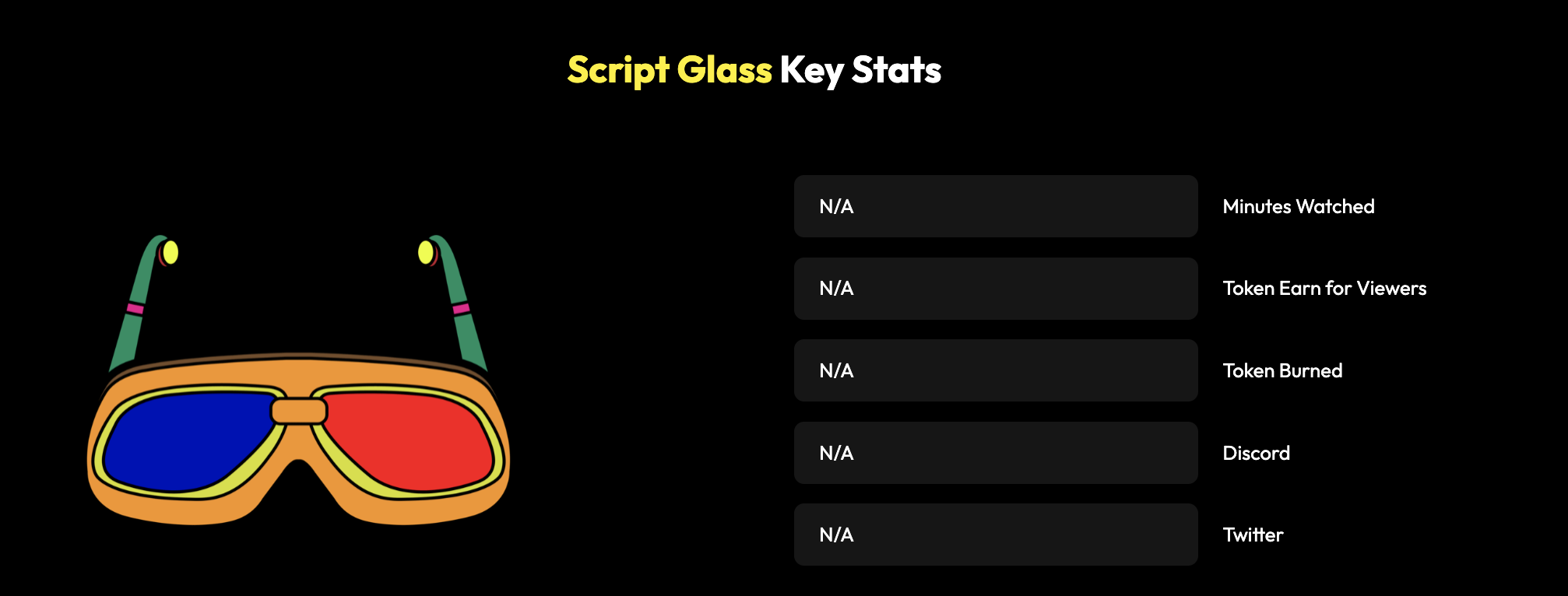Open the Twitter label link
Screen dimensions: 1568x596
click(1253, 535)
